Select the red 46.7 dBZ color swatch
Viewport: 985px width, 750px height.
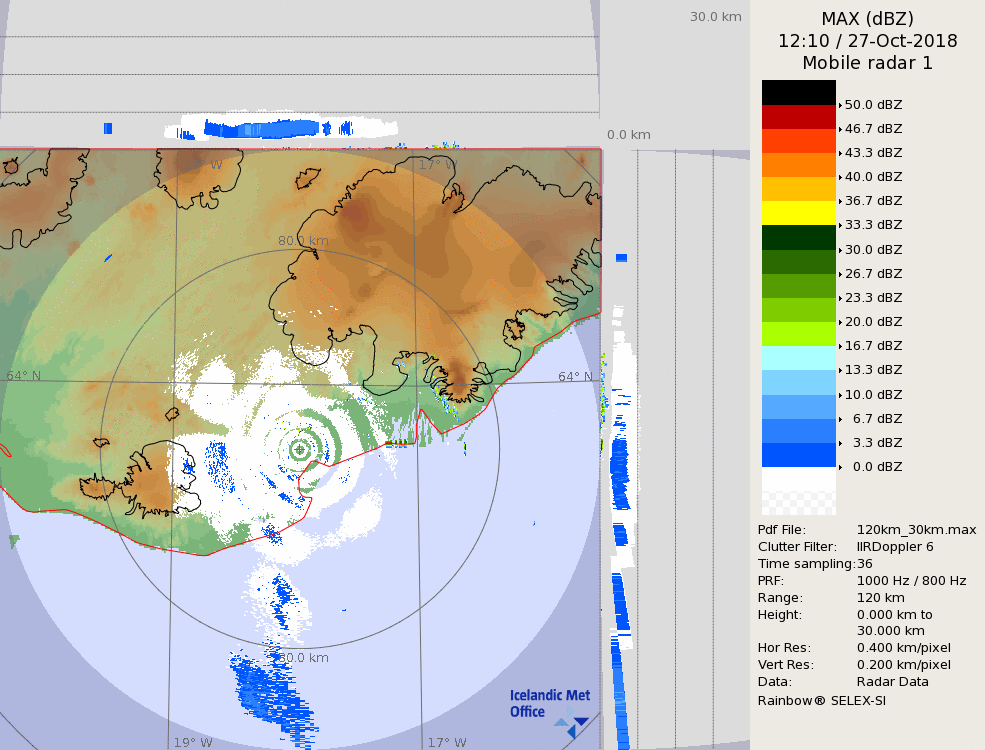coord(798,117)
